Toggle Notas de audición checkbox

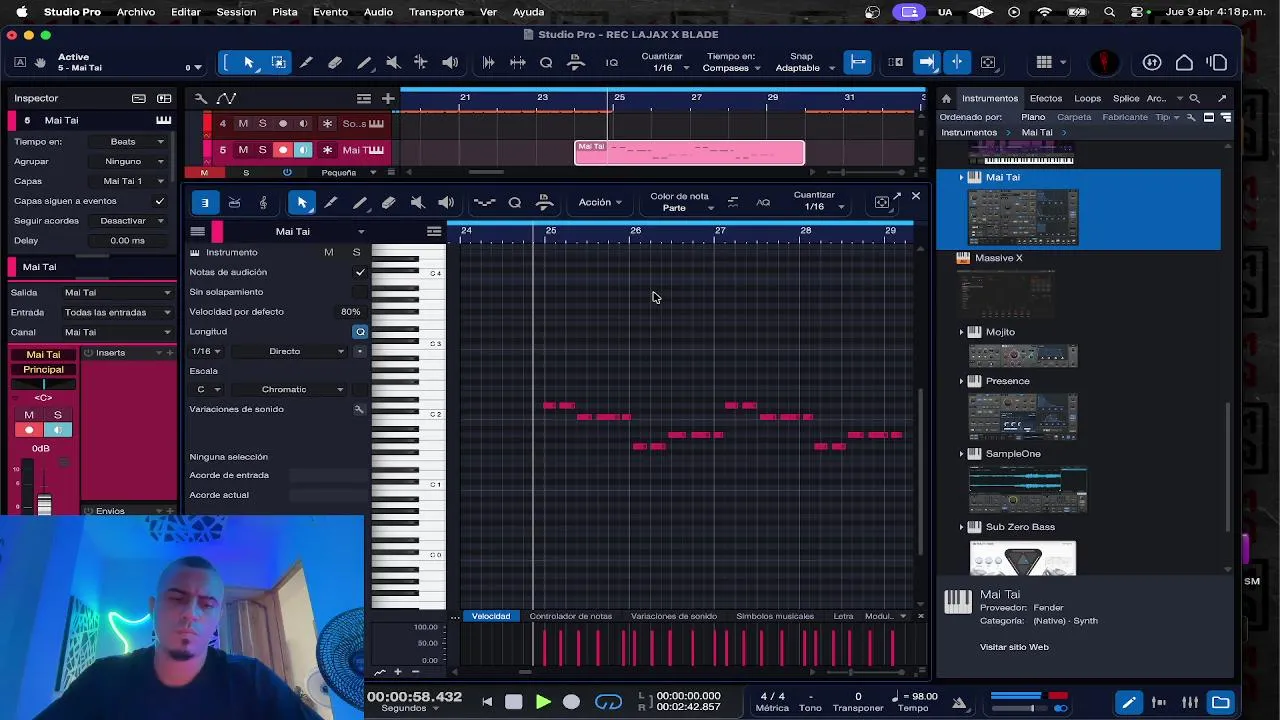pos(360,272)
